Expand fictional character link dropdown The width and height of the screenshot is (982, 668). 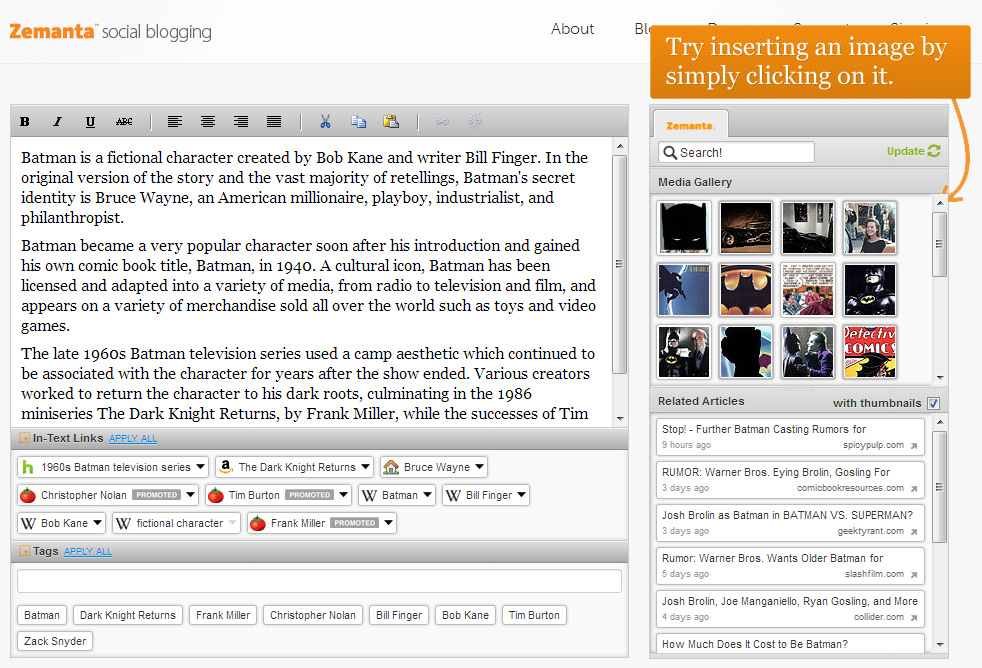point(232,522)
